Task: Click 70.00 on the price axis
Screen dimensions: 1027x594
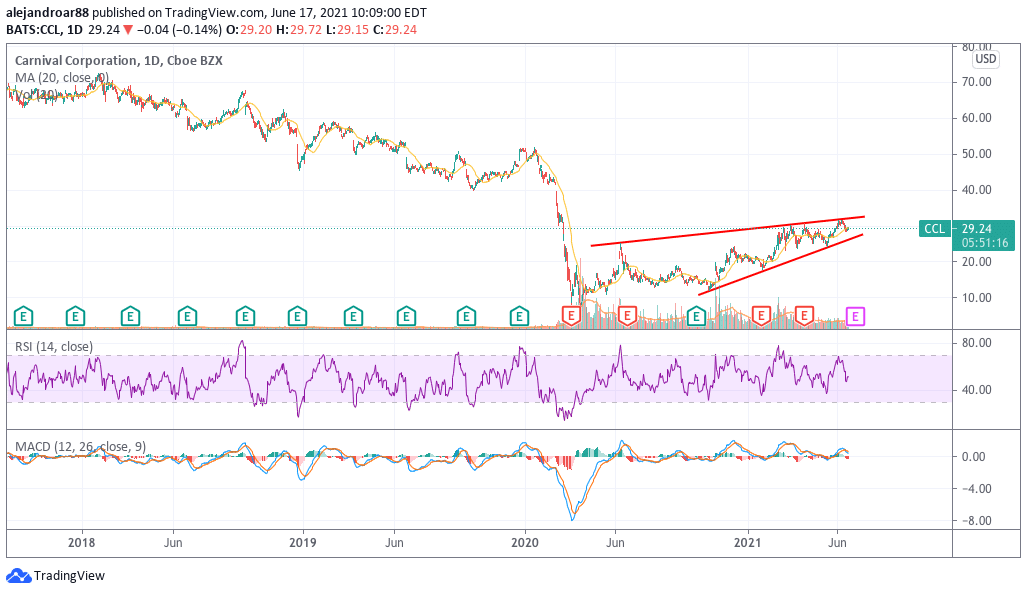Action: point(977,82)
